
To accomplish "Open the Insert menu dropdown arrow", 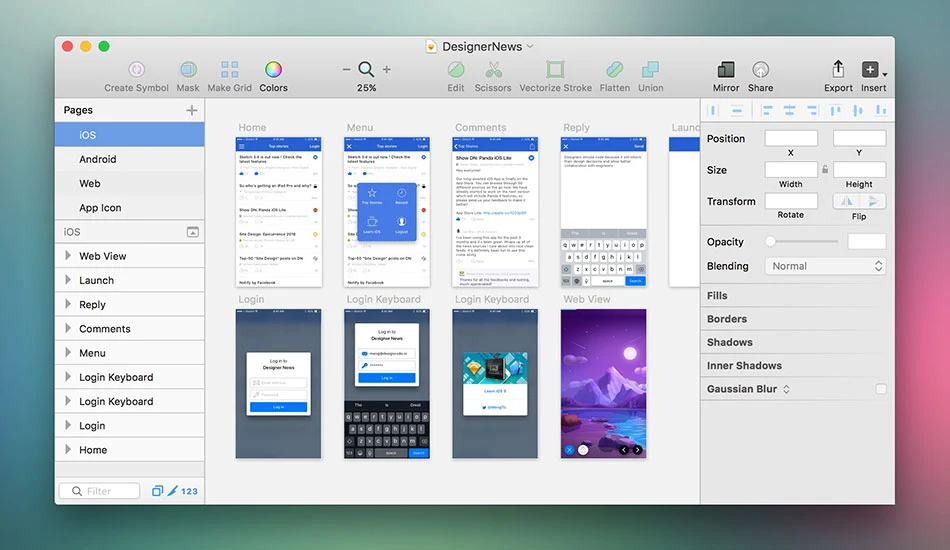I will tap(885, 75).
